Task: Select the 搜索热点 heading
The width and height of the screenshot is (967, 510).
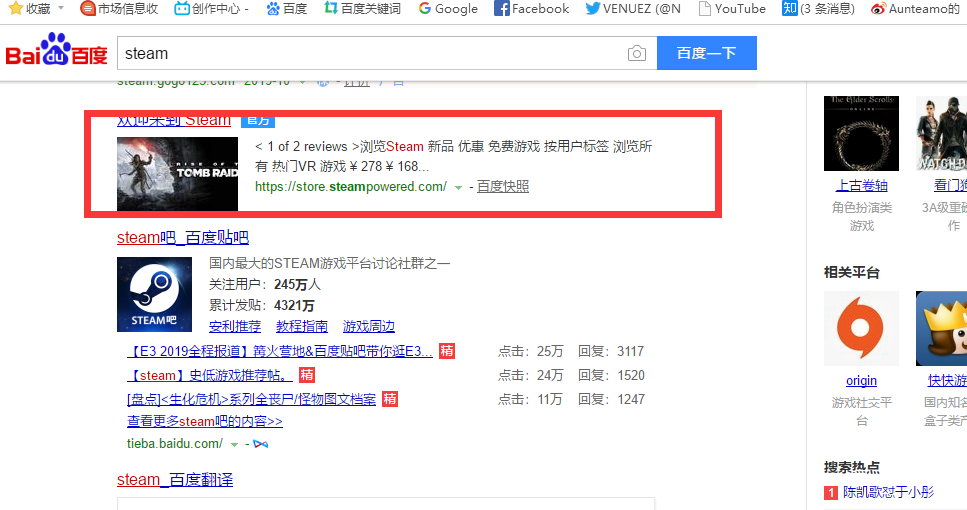Action: tap(852, 467)
